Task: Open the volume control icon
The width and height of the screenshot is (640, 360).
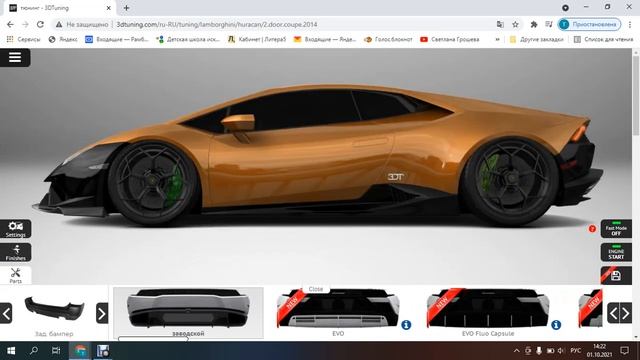Action: 561,351
